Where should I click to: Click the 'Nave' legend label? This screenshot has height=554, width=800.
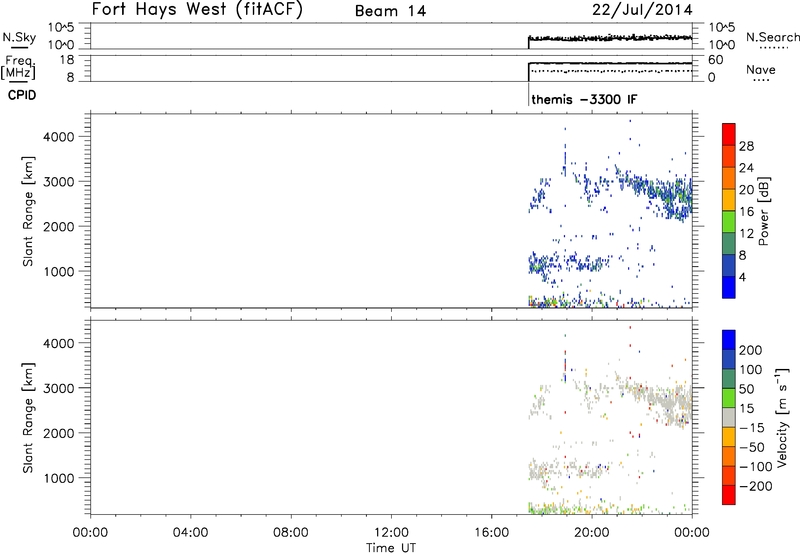tap(760, 70)
